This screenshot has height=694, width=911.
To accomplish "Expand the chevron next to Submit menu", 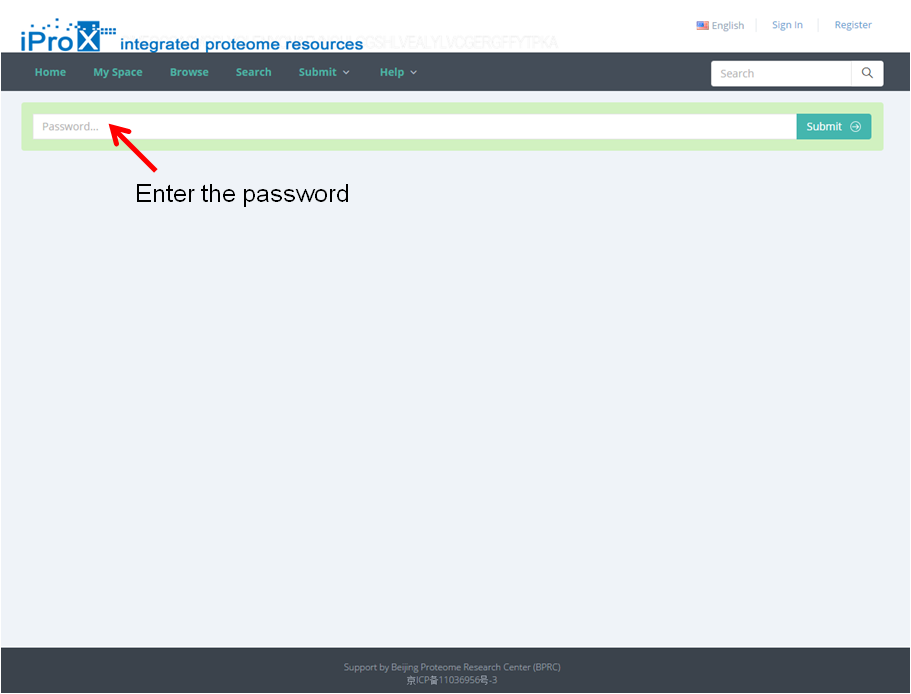I will (346, 73).
